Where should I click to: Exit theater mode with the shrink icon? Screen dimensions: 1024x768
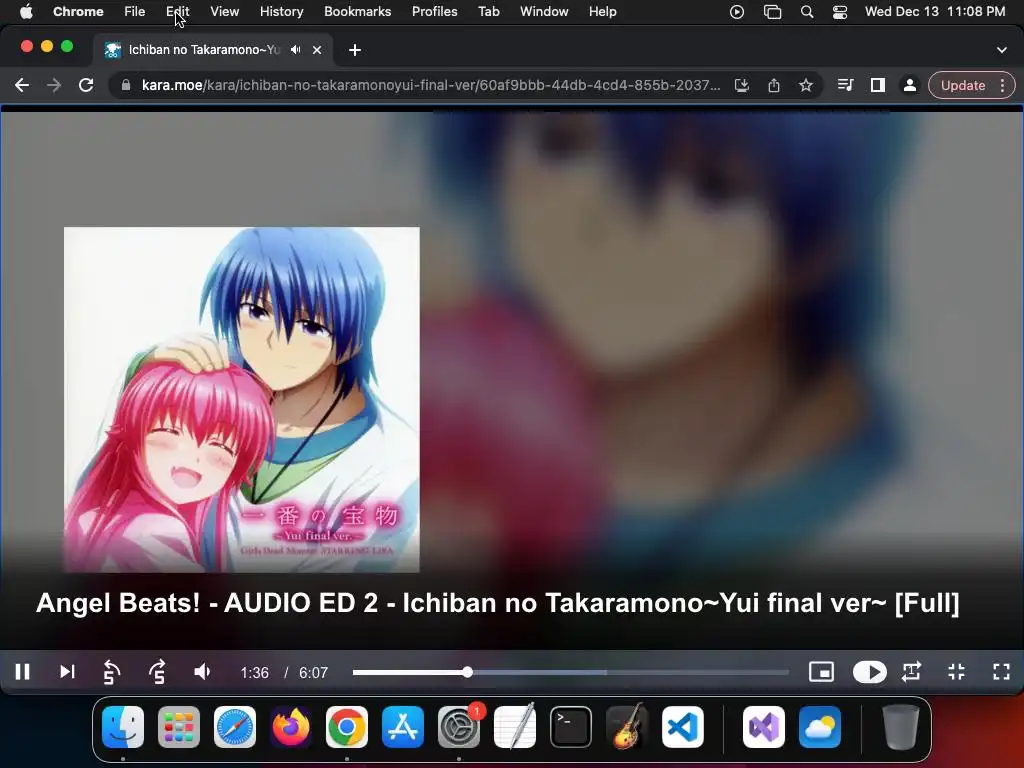tap(956, 672)
